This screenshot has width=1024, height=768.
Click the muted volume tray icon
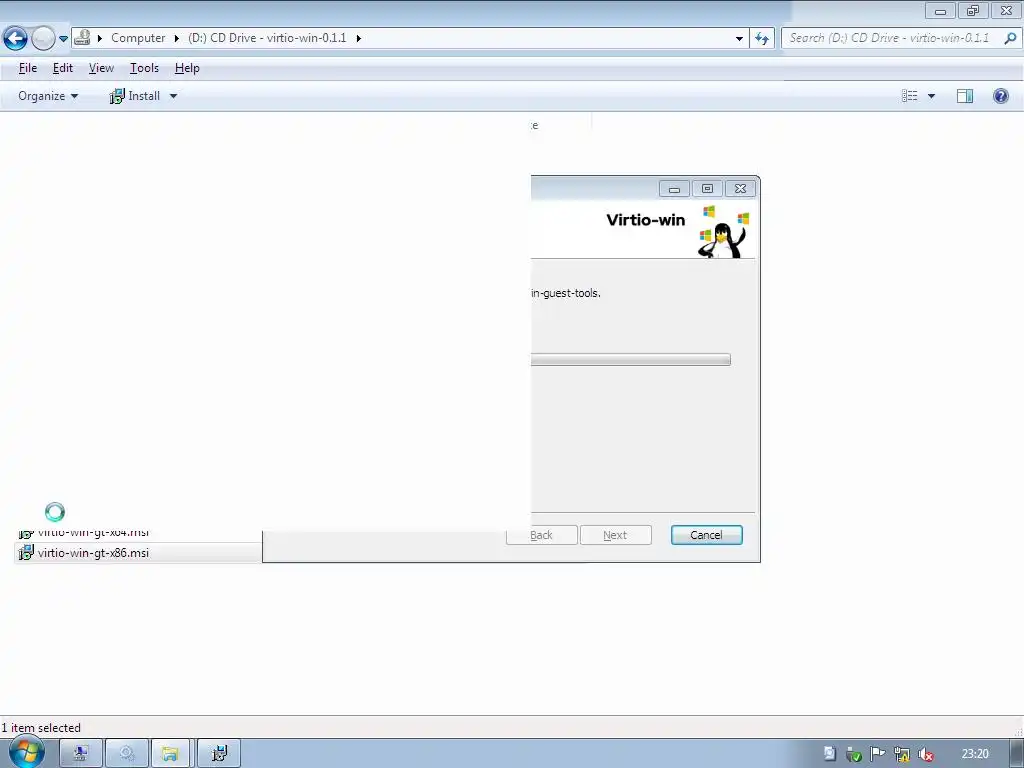click(925, 754)
